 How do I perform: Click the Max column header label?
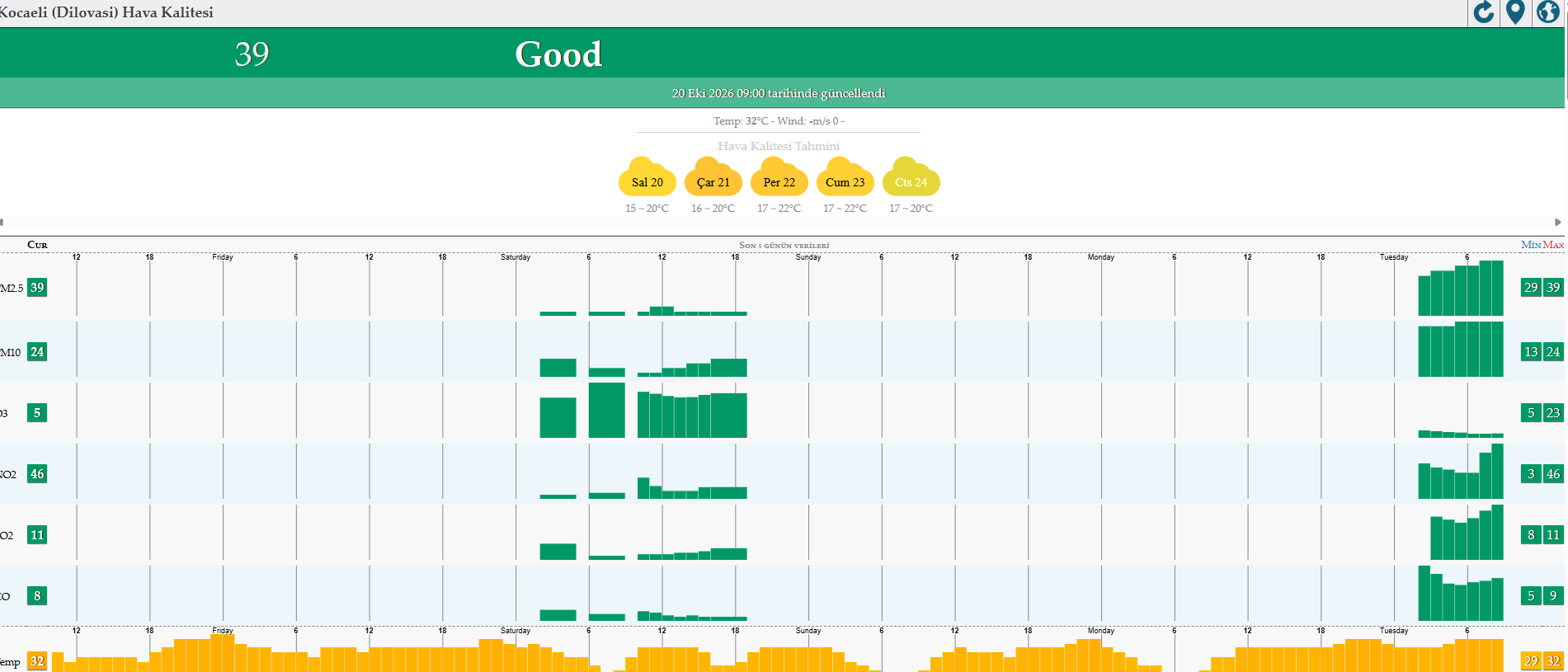tap(1553, 245)
